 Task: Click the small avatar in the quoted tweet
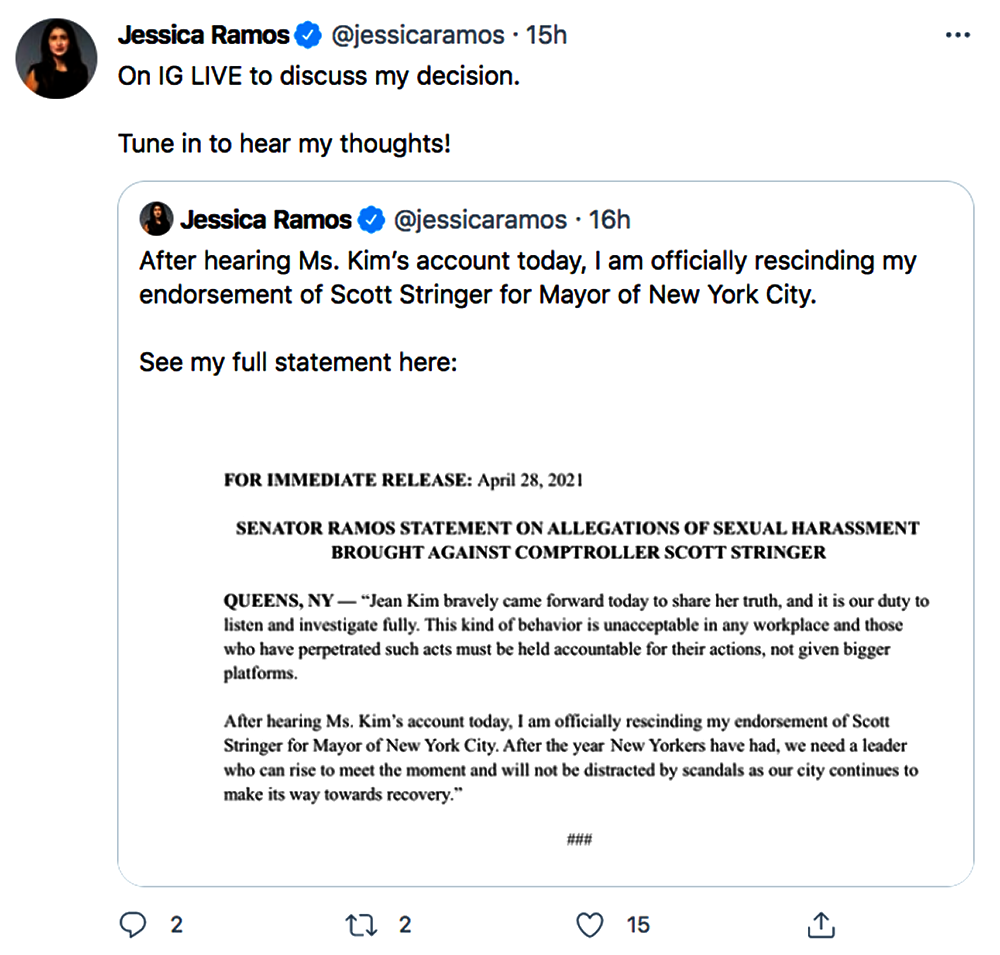[x=157, y=219]
